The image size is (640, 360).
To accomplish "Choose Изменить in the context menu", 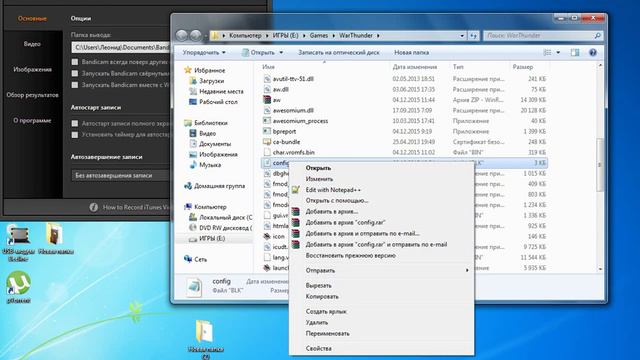I will [319, 179].
